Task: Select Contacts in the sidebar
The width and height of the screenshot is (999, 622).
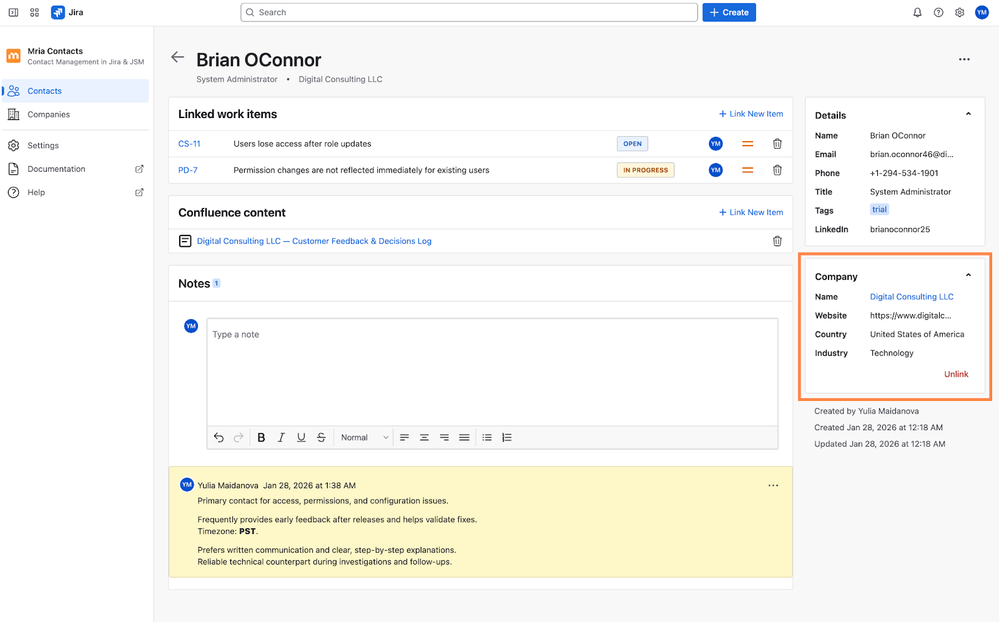Action: point(76,90)
